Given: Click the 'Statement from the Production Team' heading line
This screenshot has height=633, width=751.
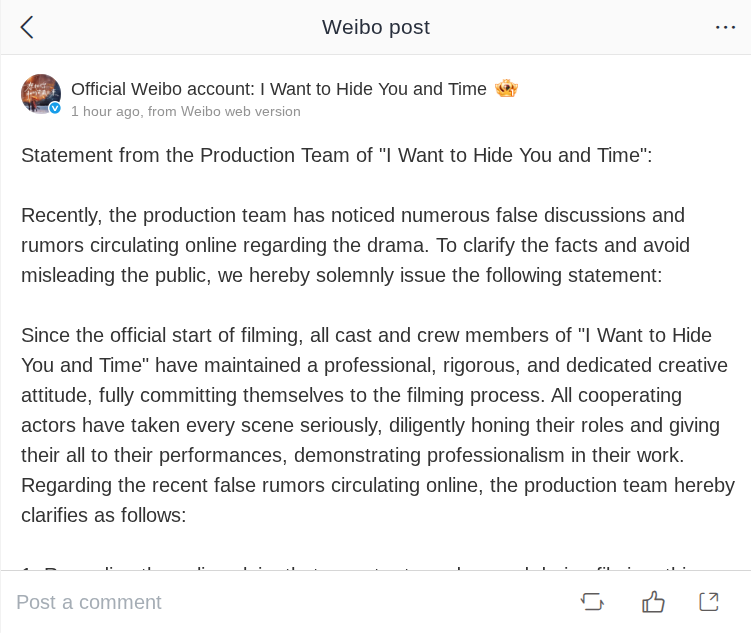Looking at the screenshot, I should pos(336,155).
